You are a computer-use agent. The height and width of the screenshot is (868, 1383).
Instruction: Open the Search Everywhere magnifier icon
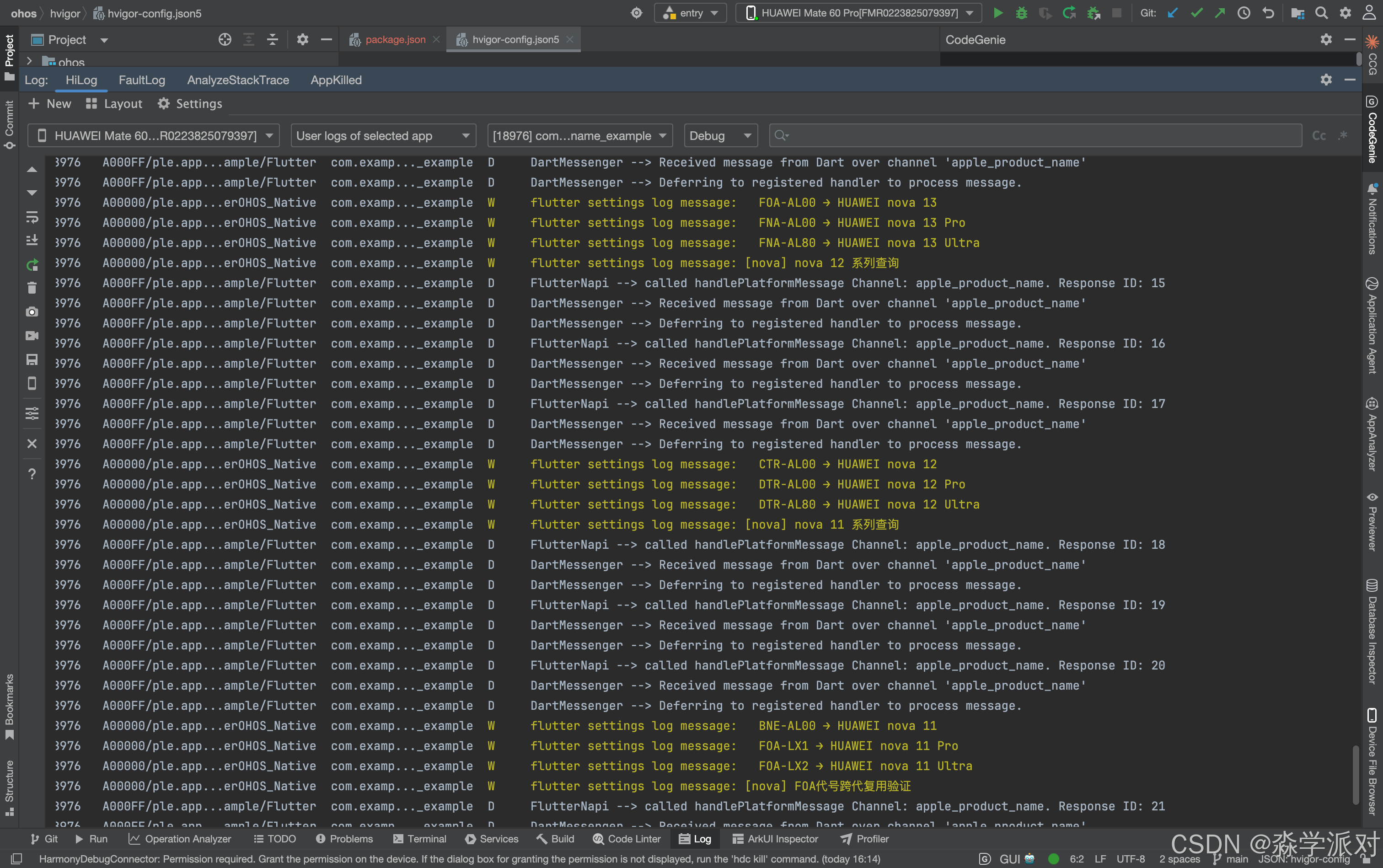tap(1321, 13)
